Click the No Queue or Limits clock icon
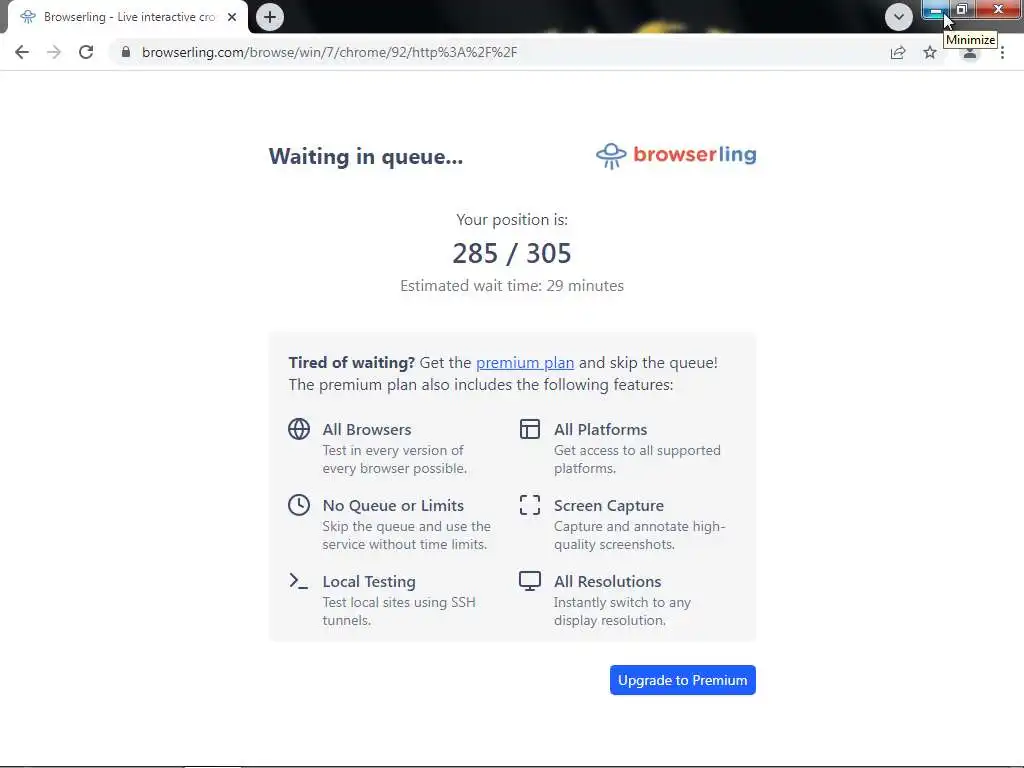The height and width of the screenshot is (768, 1024). [x=299, y=505]
